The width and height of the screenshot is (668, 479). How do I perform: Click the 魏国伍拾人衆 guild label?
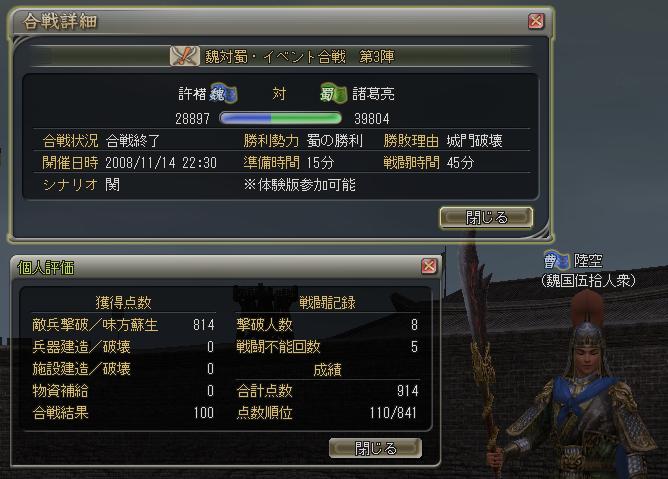588,281
